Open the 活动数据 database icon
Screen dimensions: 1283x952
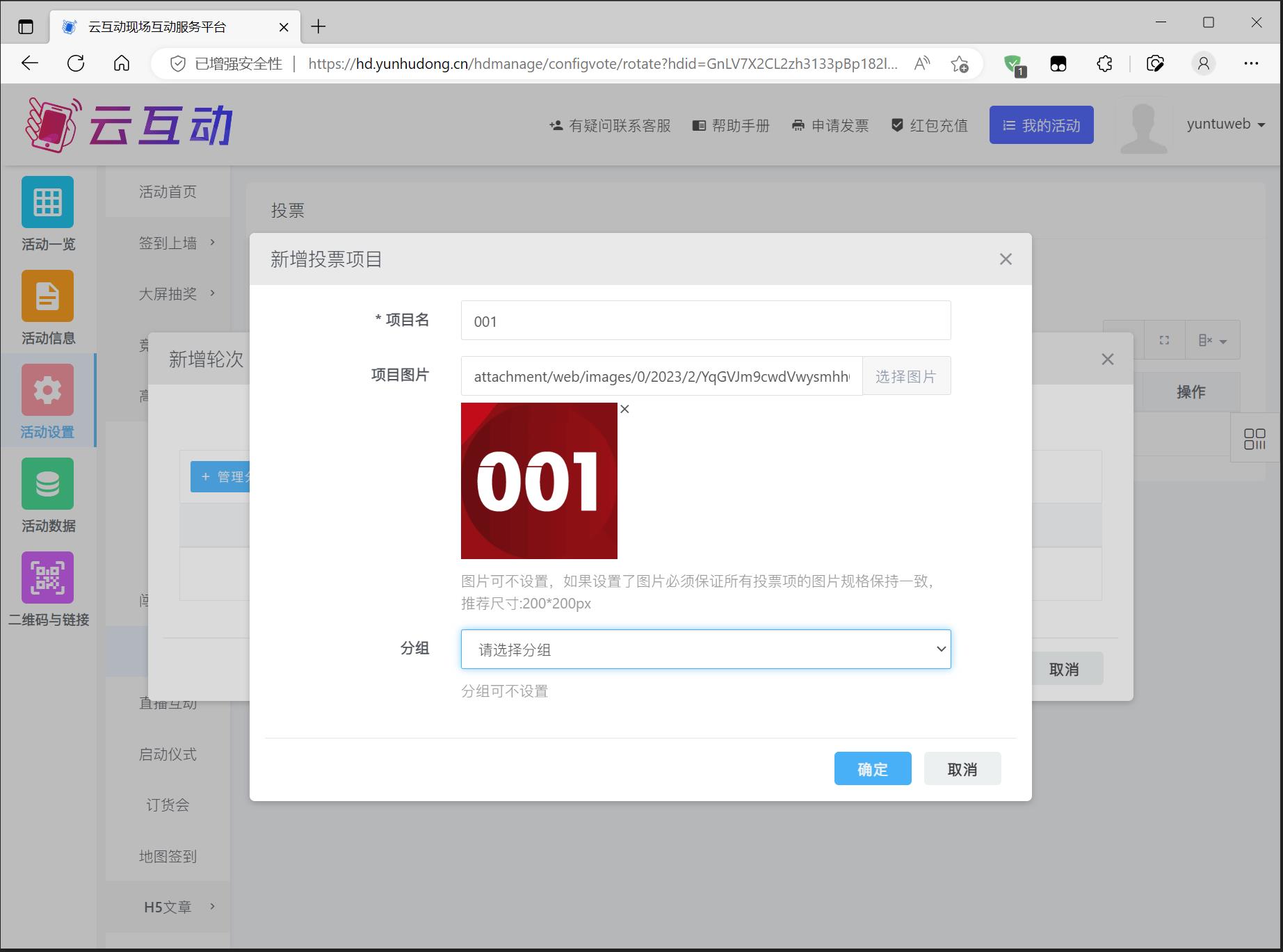coord(47,484)
